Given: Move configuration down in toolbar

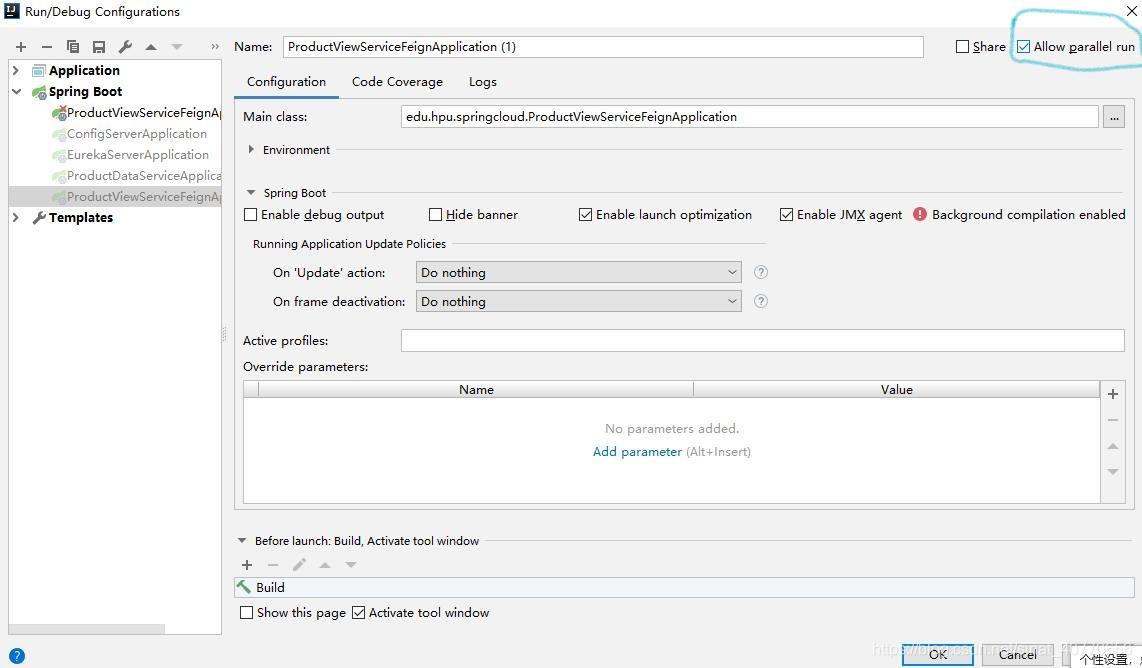Looking at the screenshot, I should pyautogui.click(x=177, y=47).
